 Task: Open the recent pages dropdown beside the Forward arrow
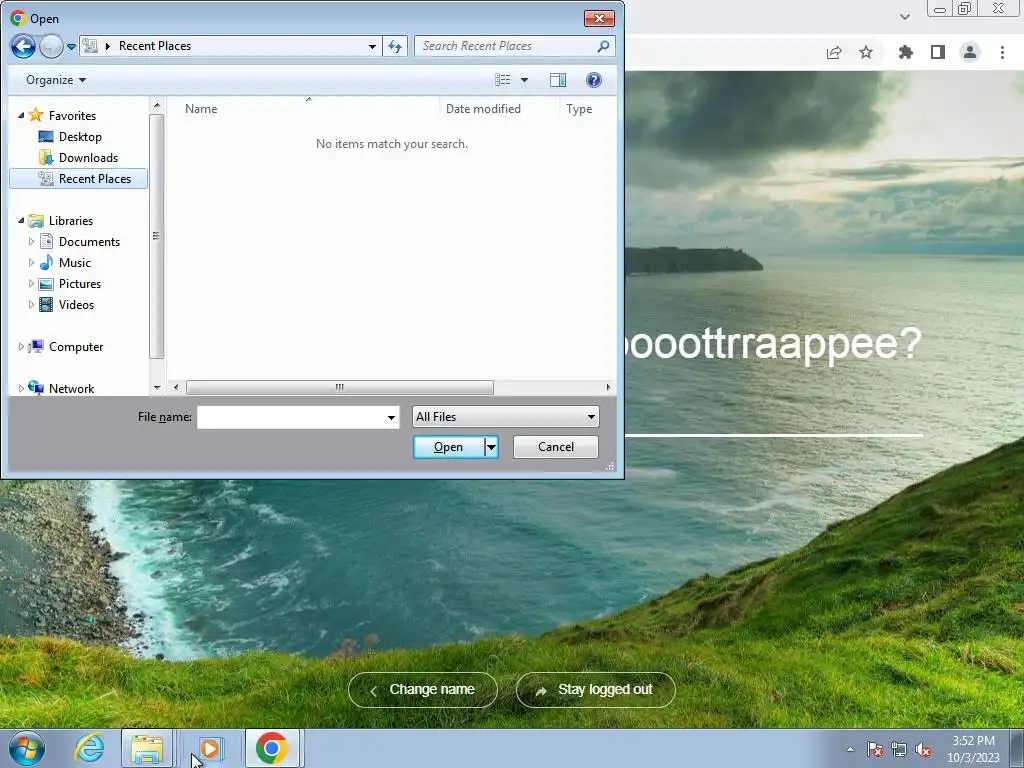(71, 47)
